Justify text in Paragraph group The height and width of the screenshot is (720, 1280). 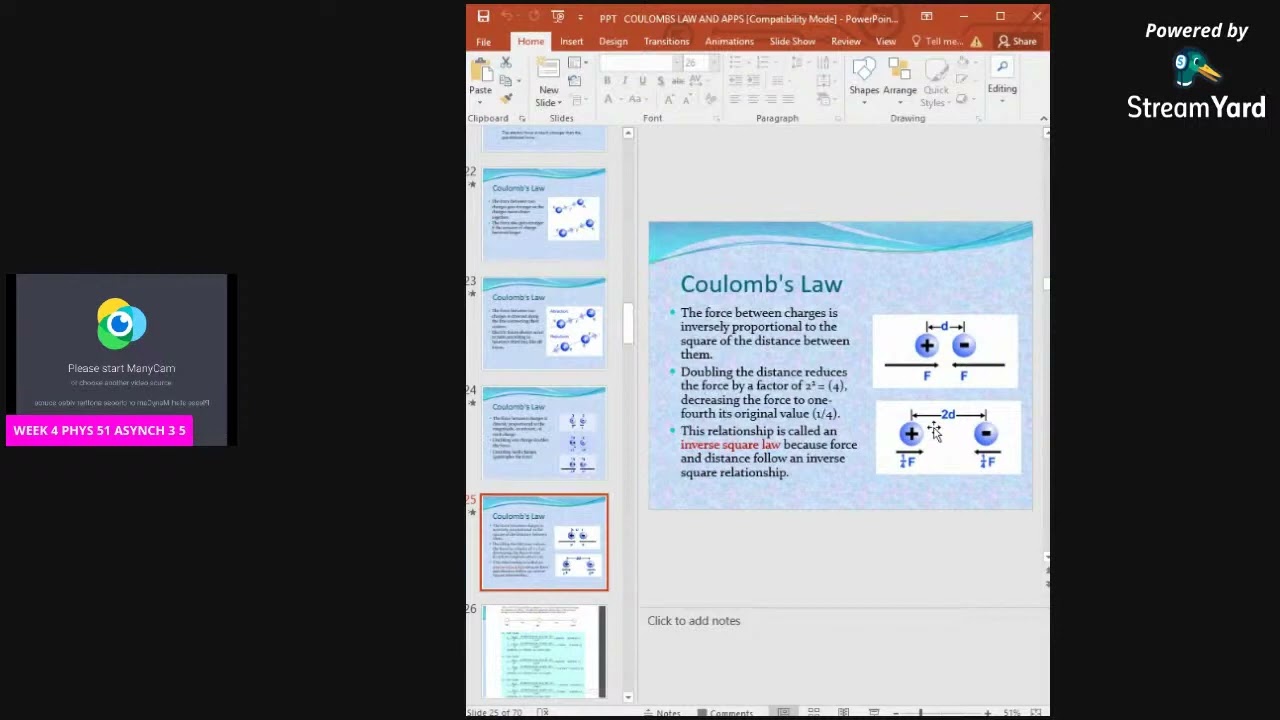[789, 99]
